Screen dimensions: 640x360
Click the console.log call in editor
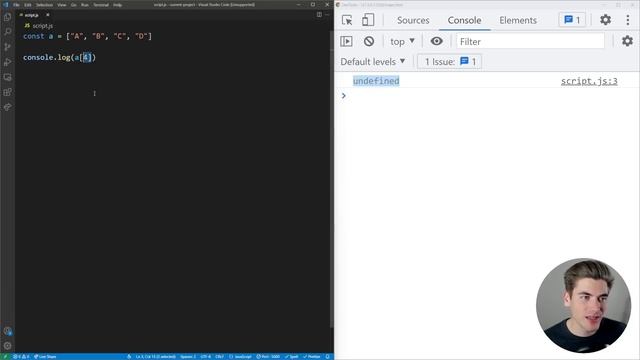pyautogui.click(x=59, y=58)
